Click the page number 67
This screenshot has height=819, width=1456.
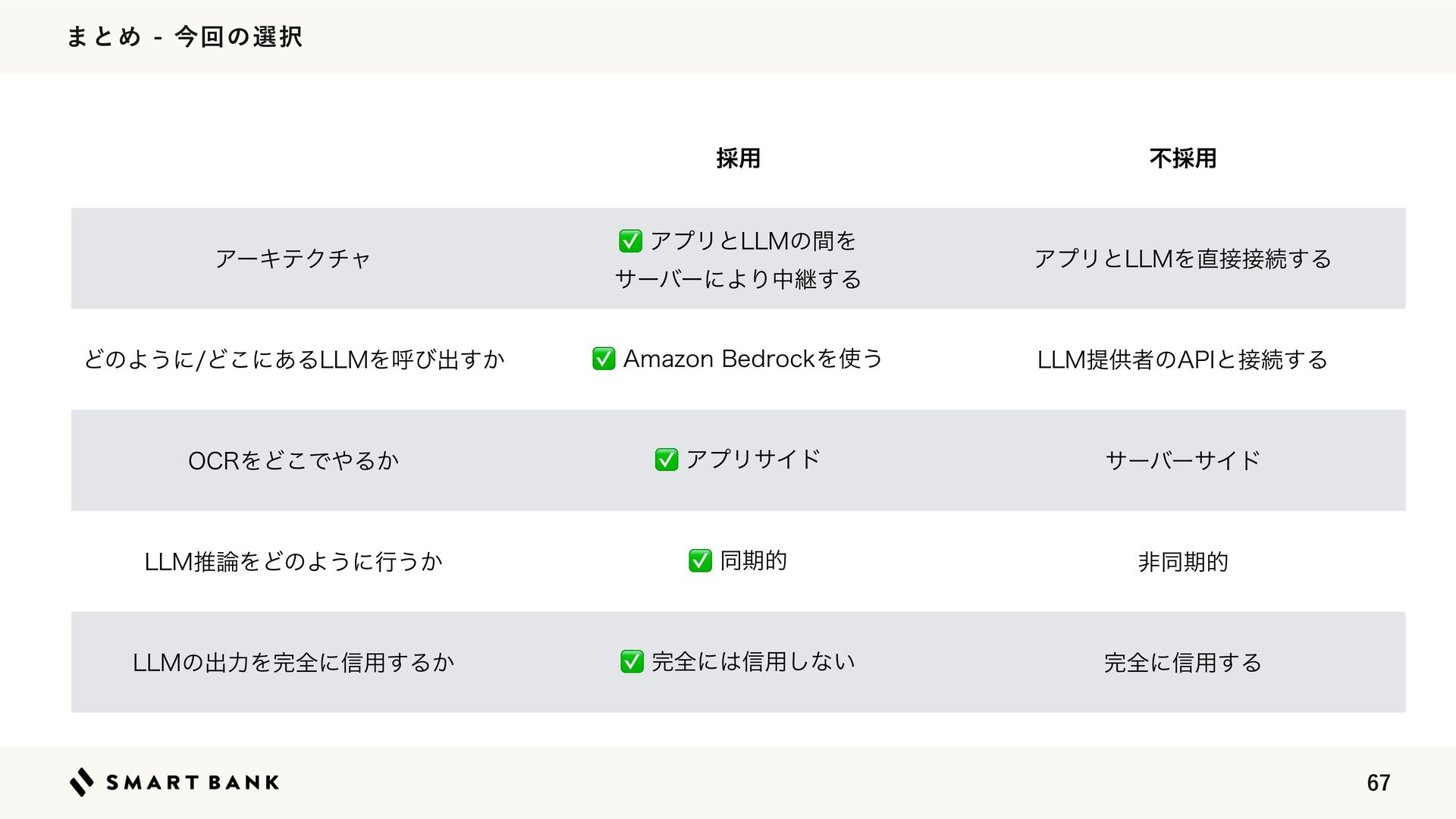click(x=1378, y=783)
